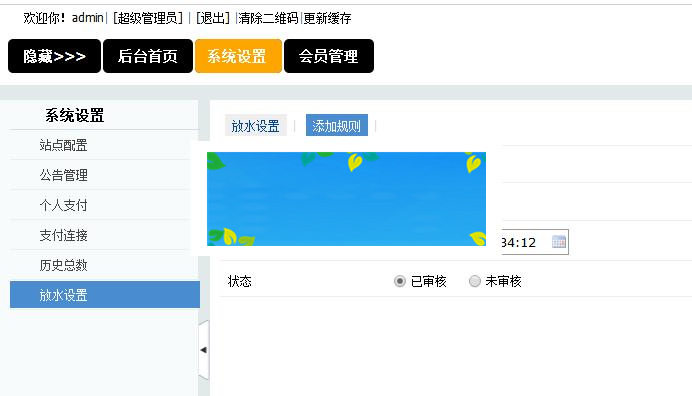The image size is (692, 396).
Task: Click the [退出] logout link
Action: click(x=213, y=18)
